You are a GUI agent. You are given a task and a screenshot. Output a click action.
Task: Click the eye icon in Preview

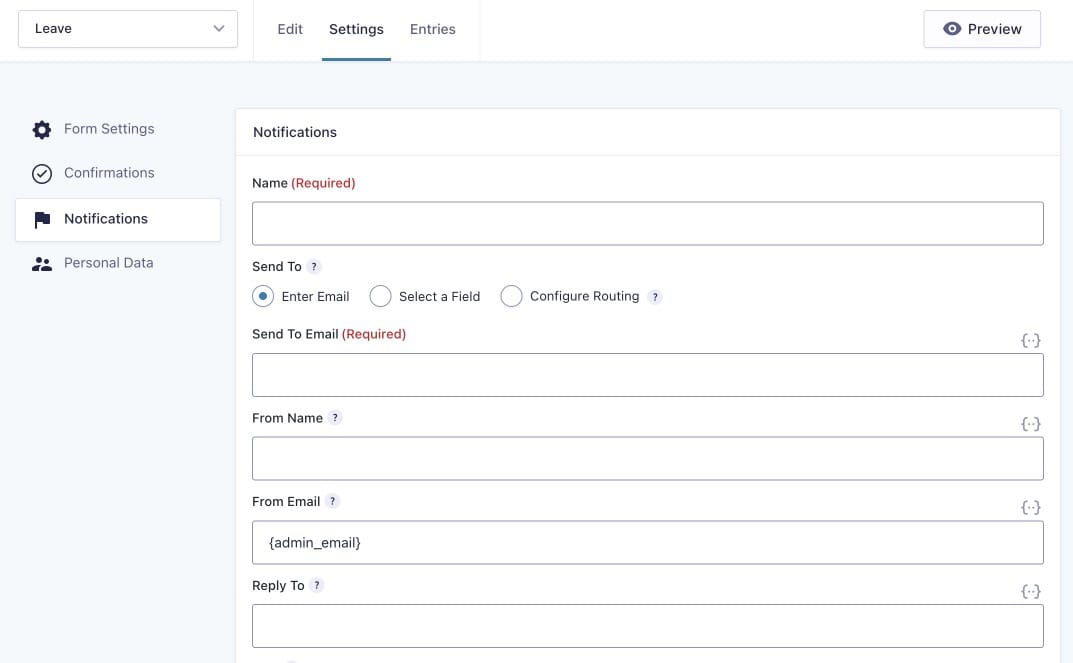[x=952, y=29]
